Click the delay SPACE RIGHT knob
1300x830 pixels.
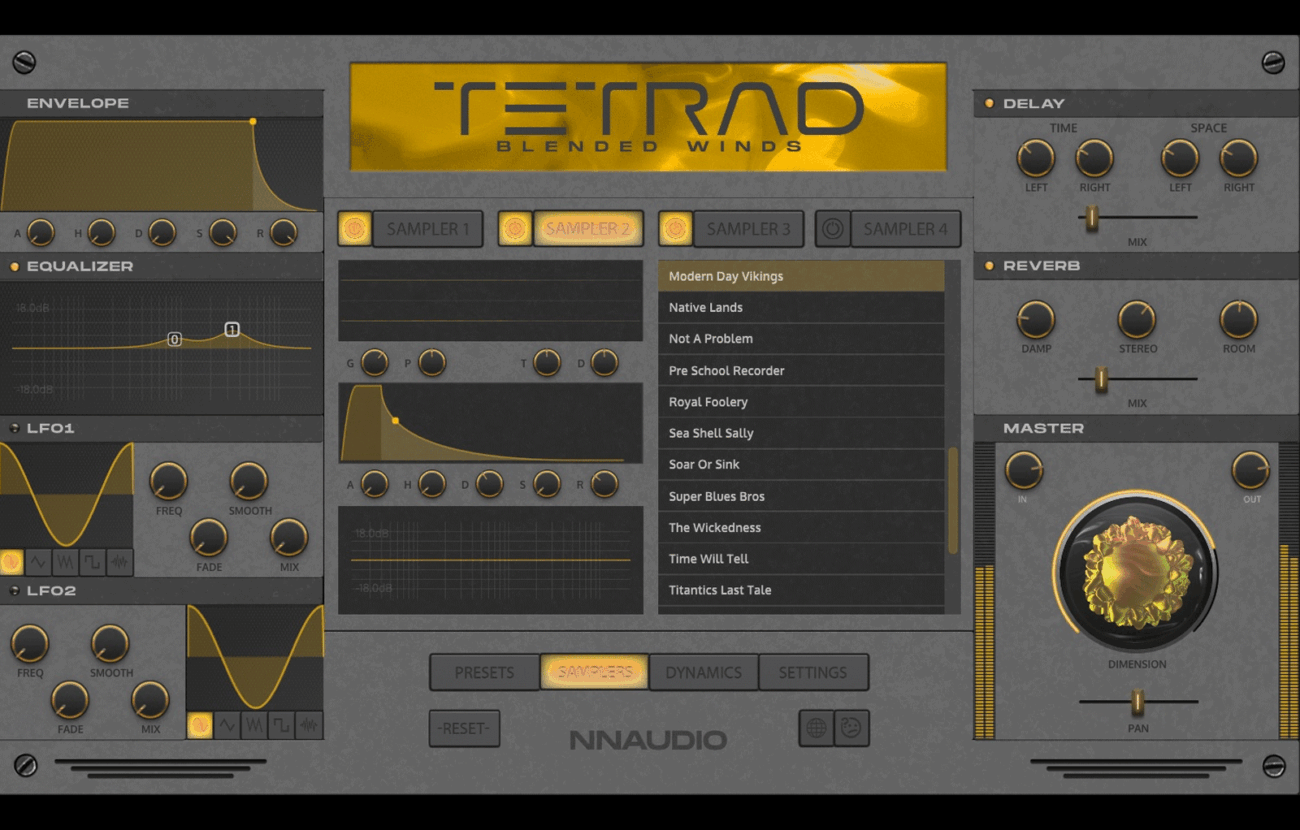click(1238, 158)
